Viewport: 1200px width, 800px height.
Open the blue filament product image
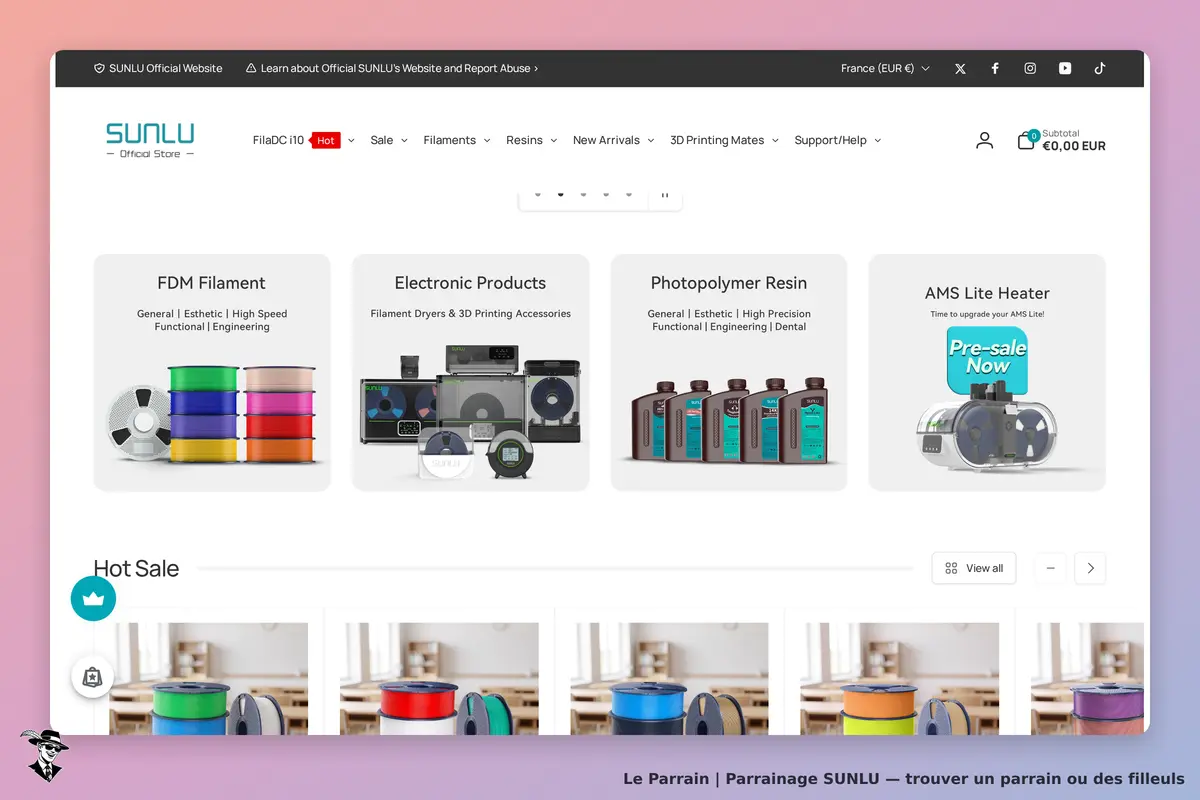670,679
